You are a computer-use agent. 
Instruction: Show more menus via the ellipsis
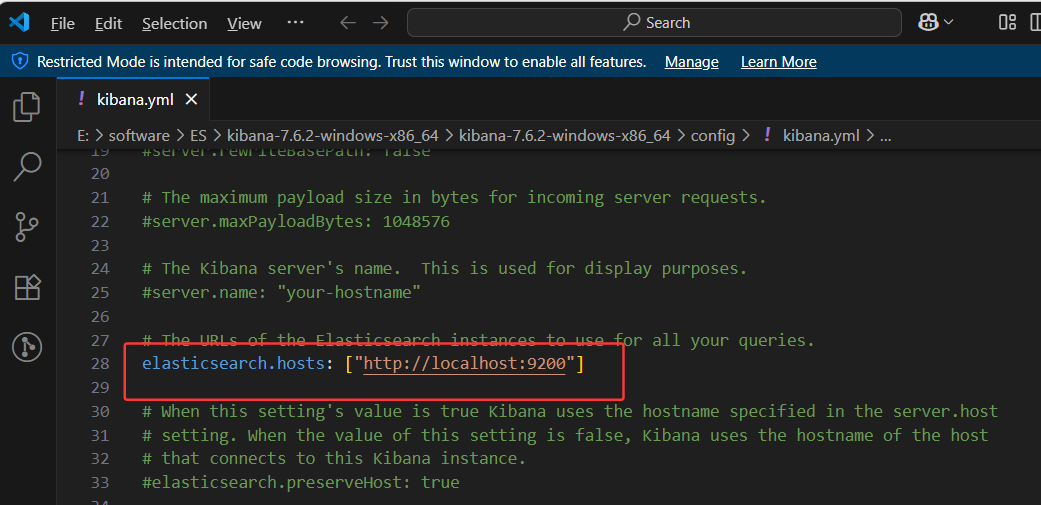click(x=295, y=23)
